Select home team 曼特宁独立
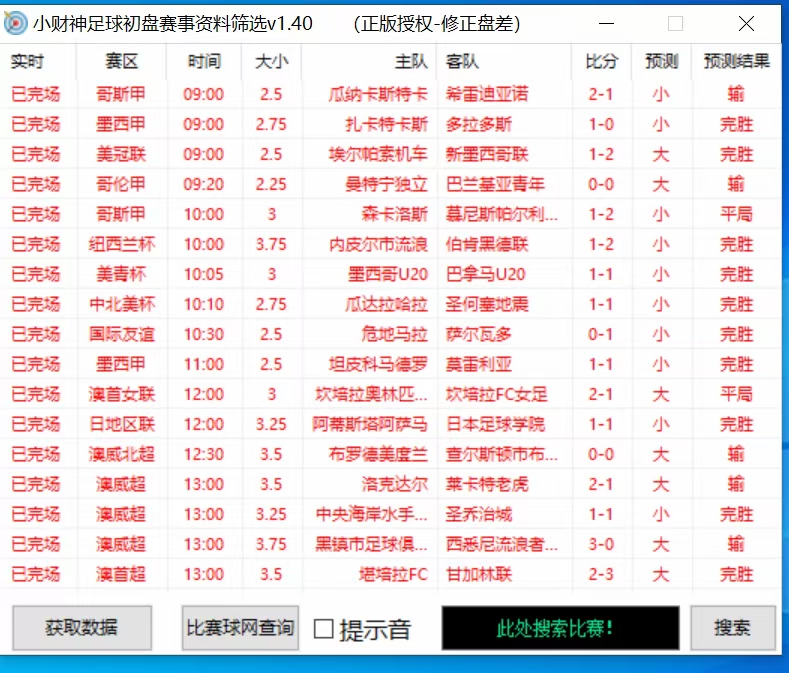The width and height of the screenshot is (789, 673). point(386,184)
